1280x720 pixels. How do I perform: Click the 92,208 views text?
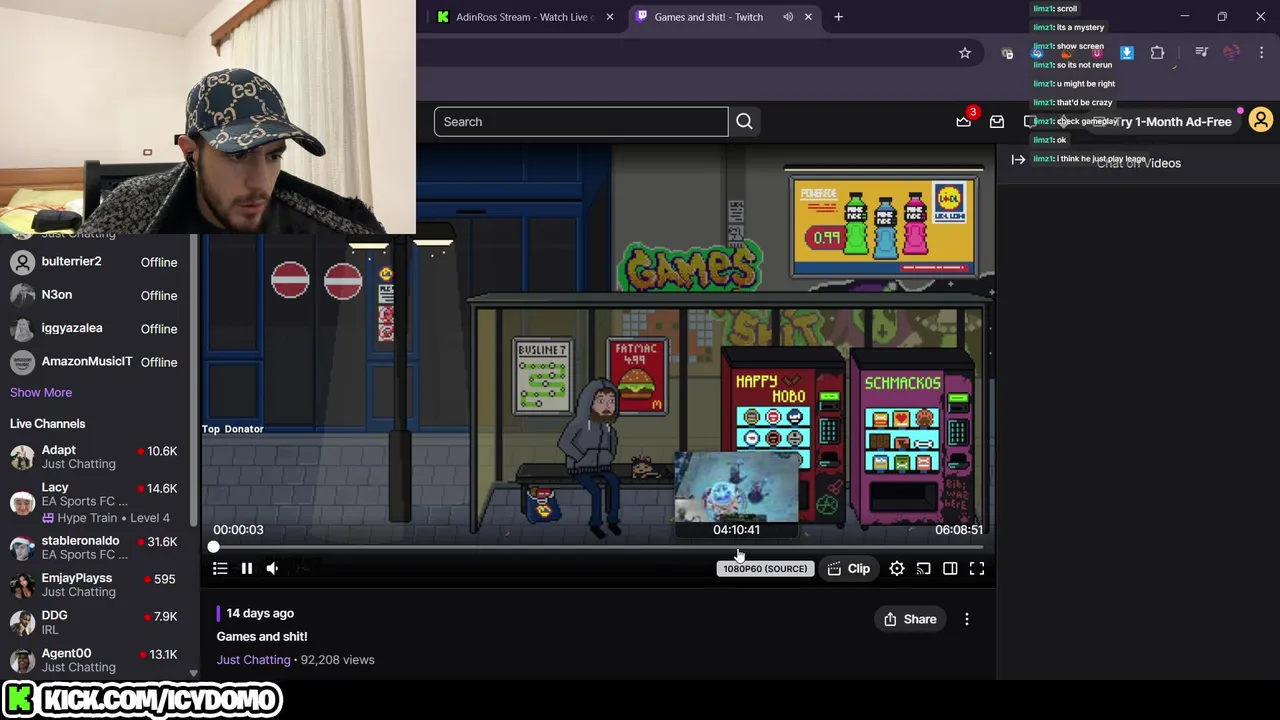tap(338, 660)
